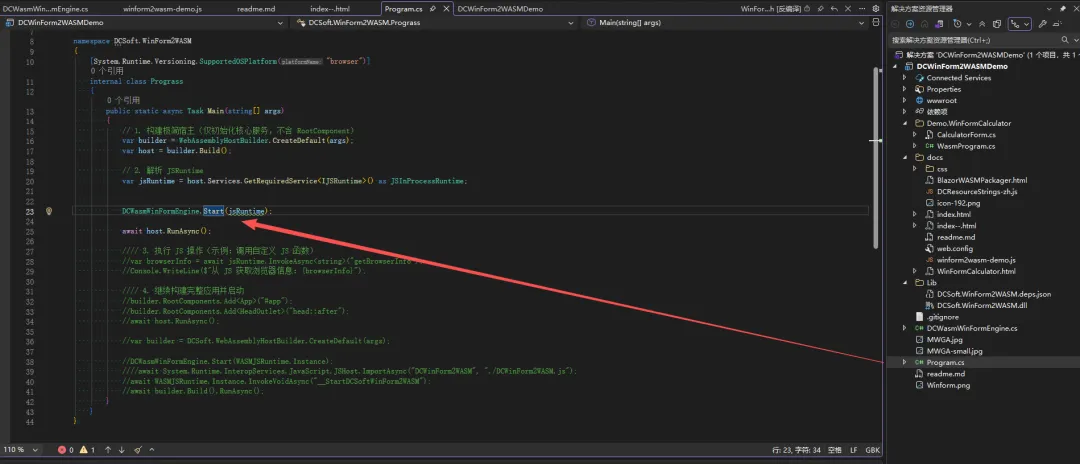Image resolution: width=1080 pixels, height=464 pixels.
Task: Expand Connected Services node
Action: [x=905, y=78]
